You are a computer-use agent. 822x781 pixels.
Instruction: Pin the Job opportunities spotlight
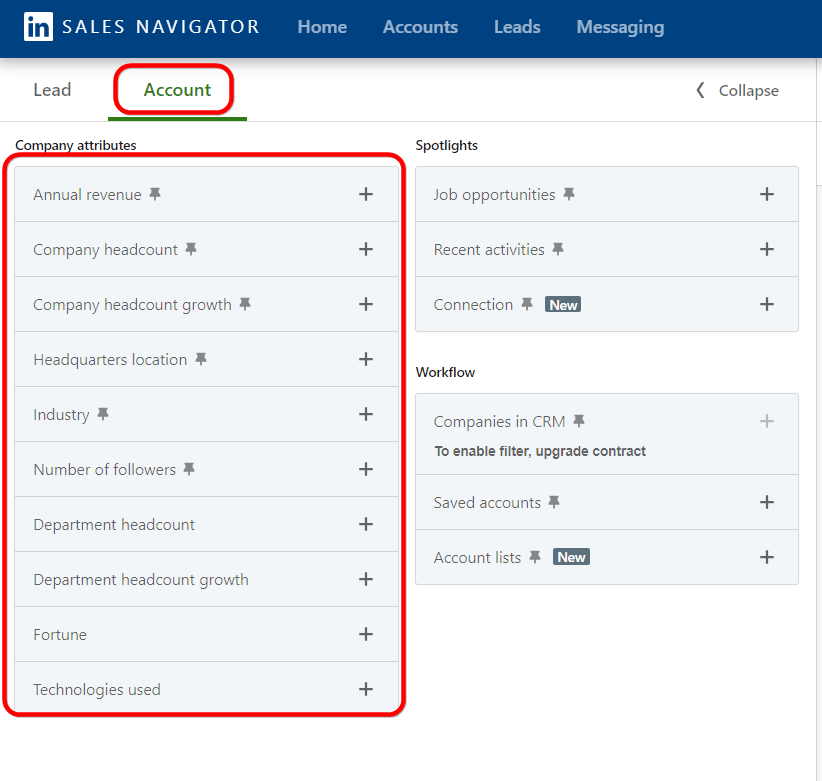tap(568, 194)
